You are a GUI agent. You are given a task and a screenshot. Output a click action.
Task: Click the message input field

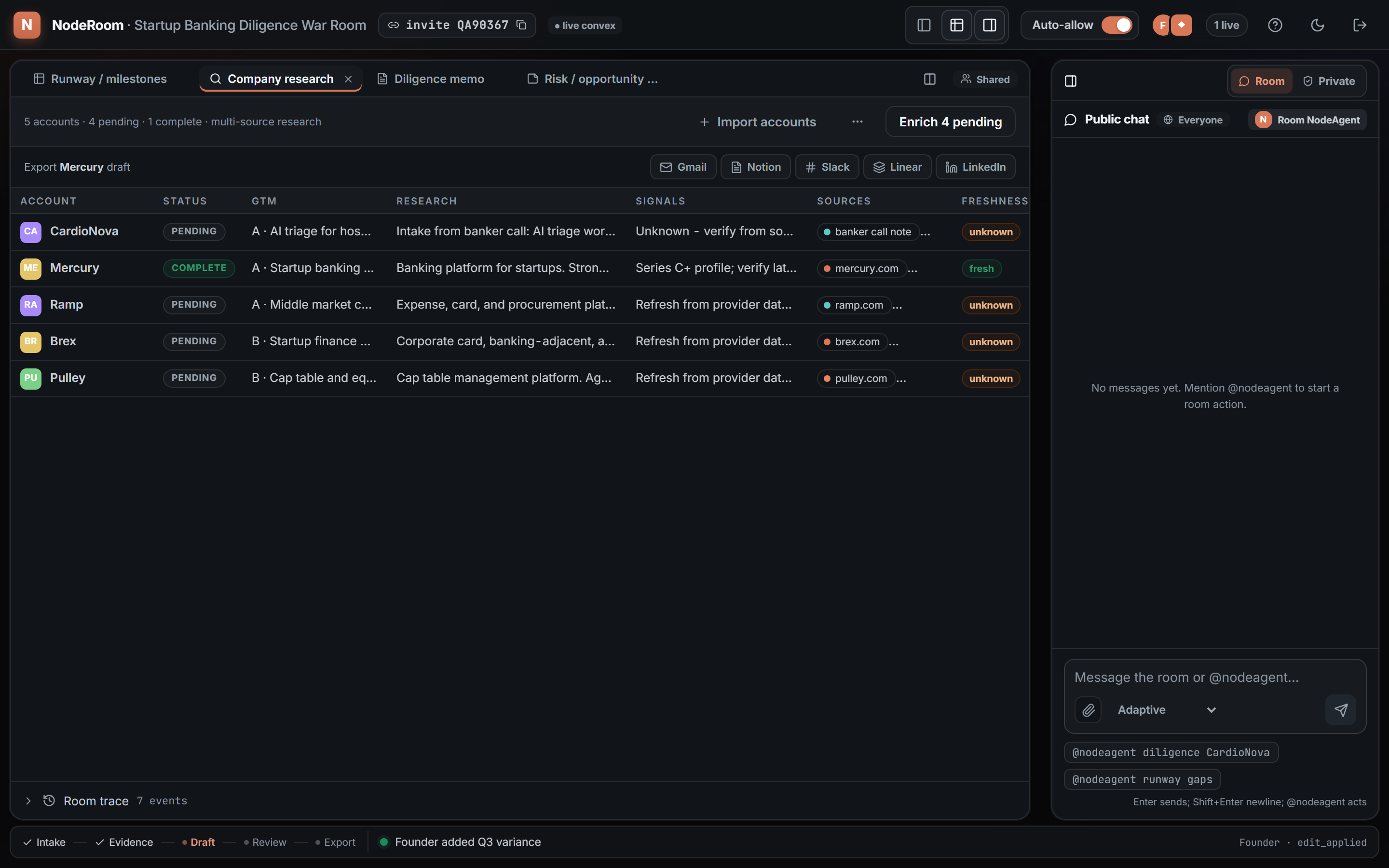1214,678
